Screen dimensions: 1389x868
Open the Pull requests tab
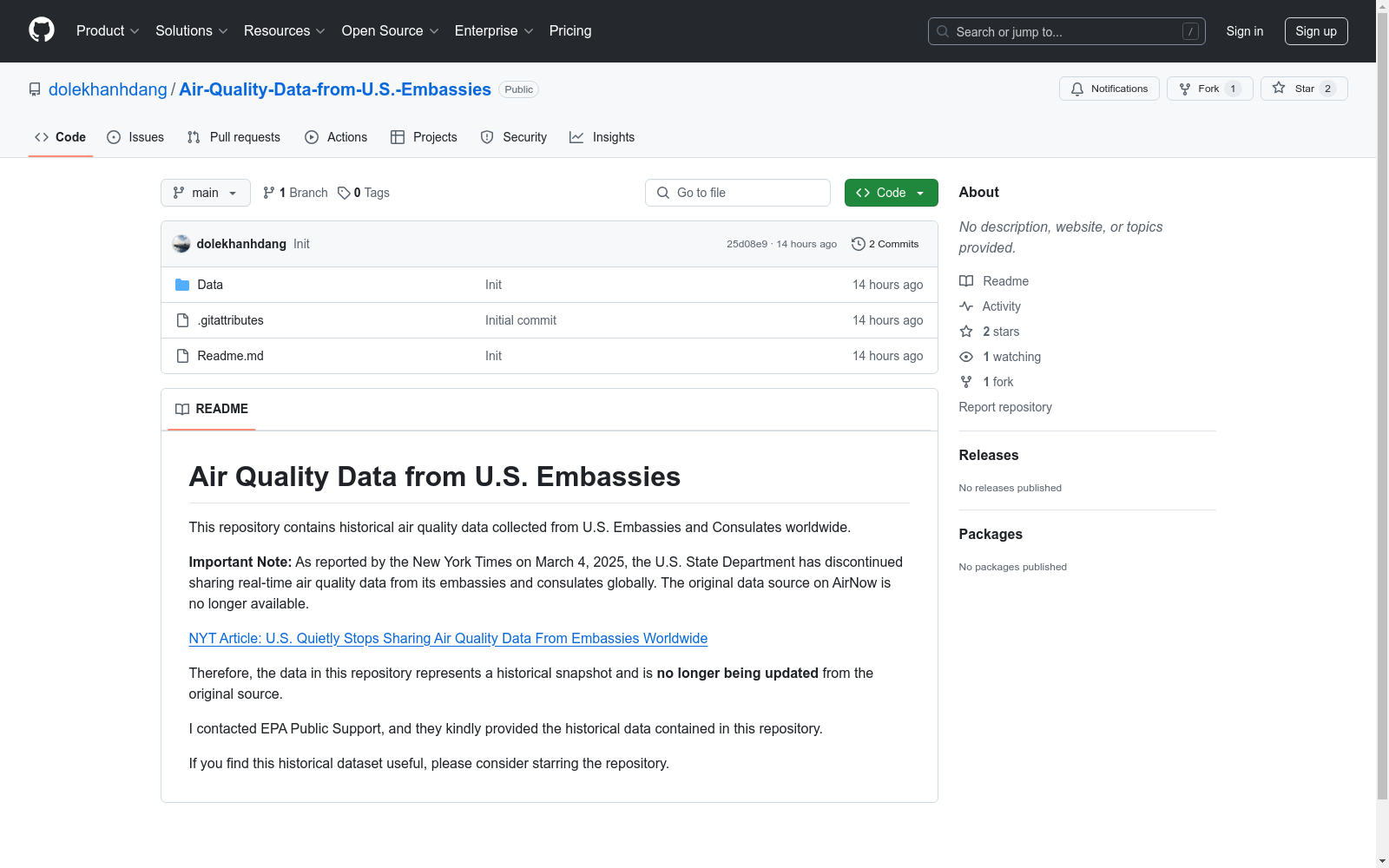click(x=234, y=137)
